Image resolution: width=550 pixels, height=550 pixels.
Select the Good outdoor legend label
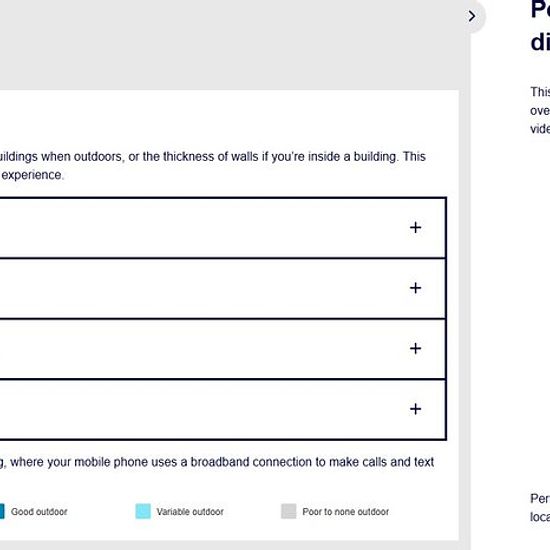coord(39,512)
